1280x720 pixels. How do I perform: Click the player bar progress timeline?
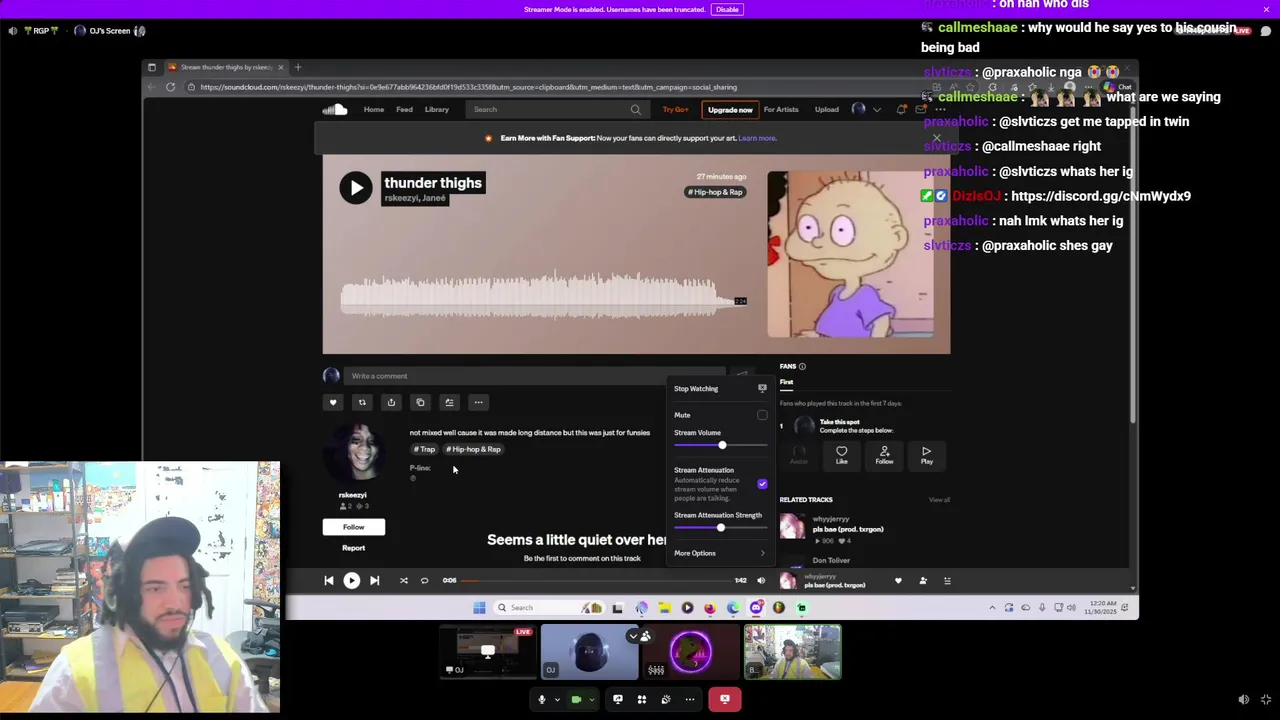pos(598,581)
